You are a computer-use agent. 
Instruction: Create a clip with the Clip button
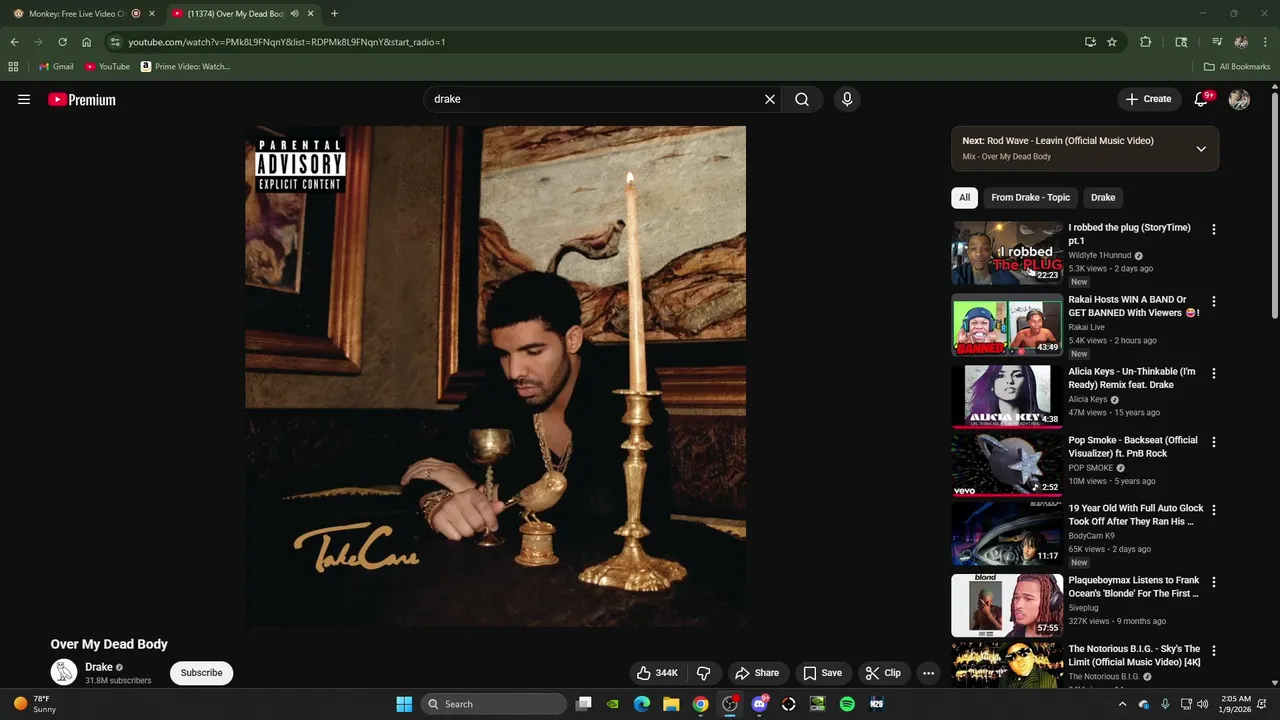click(883, 673)
